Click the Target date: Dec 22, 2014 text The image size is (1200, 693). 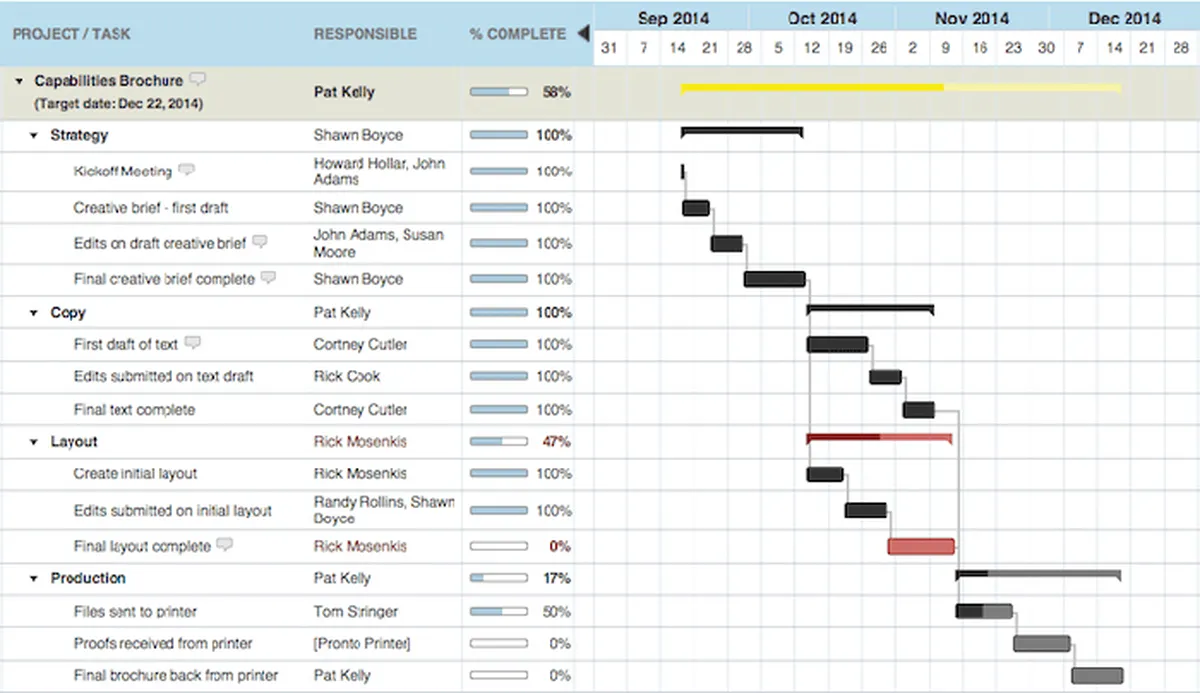coord(118,104)
